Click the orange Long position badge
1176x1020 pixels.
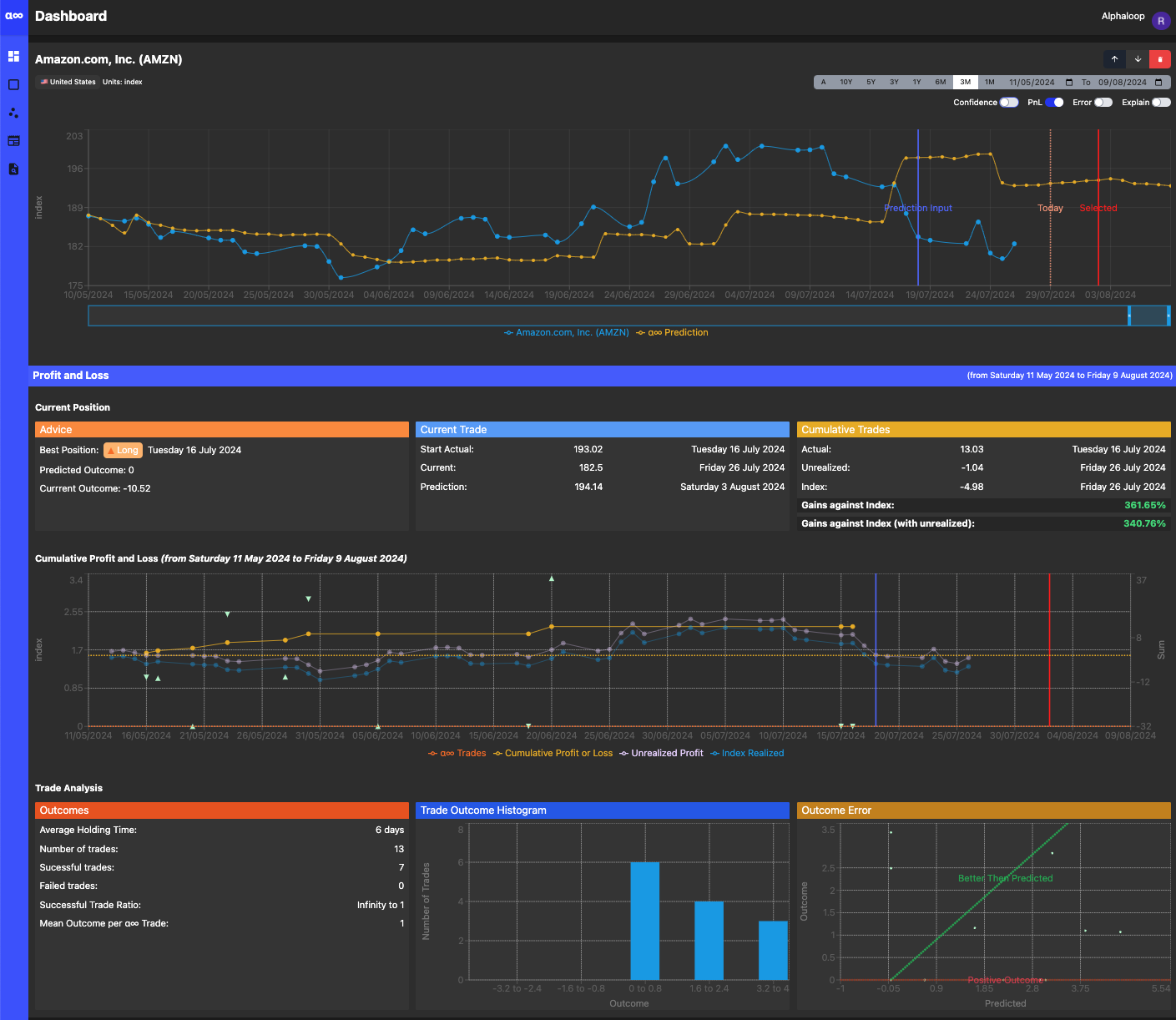pos(123,450)
